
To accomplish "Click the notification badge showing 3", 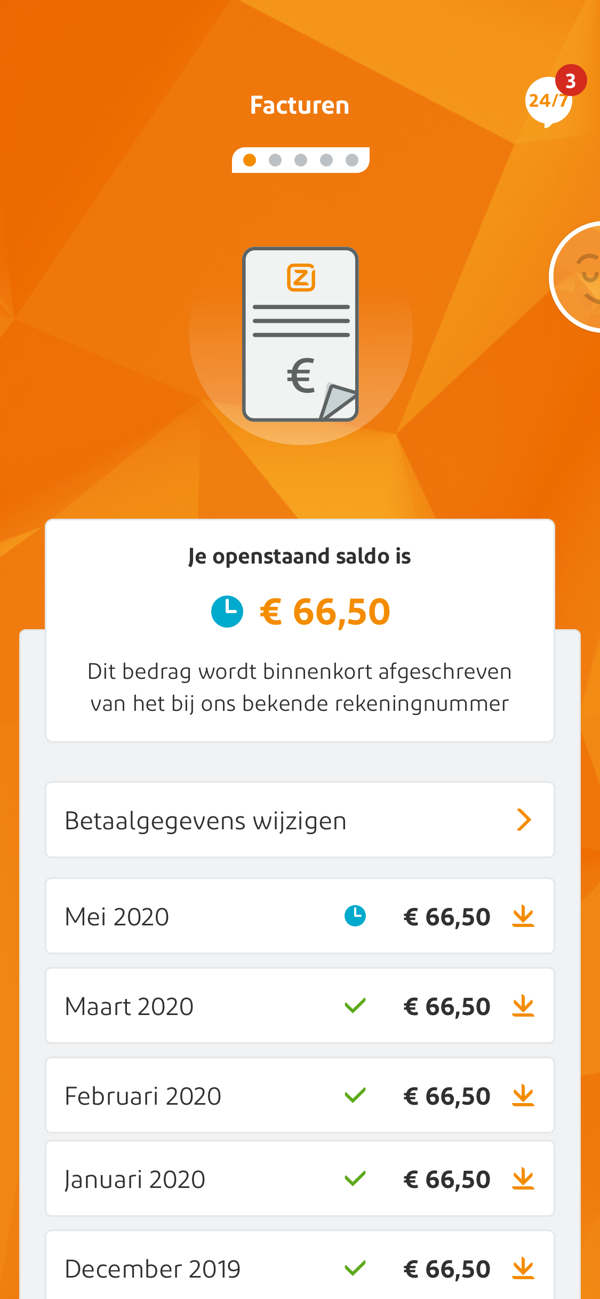I will pos(569,79).
